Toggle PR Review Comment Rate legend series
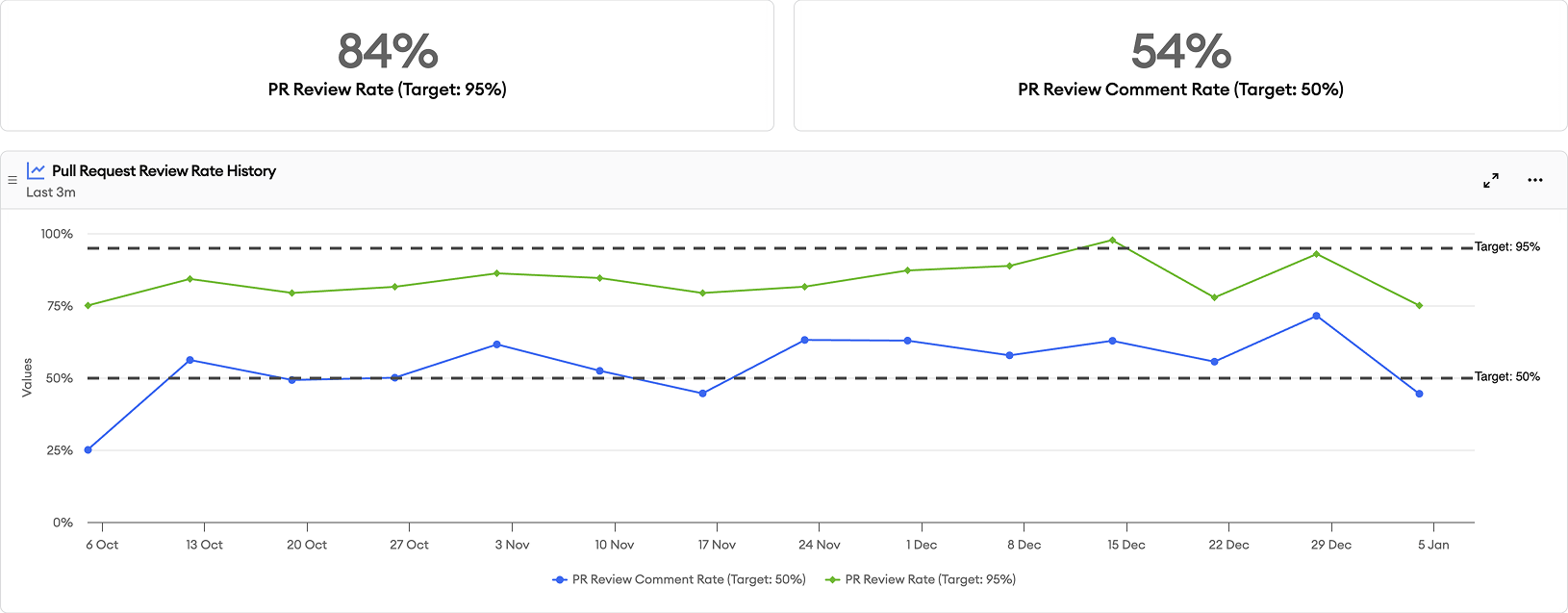1568x613 pixels. tap(679, 579)
